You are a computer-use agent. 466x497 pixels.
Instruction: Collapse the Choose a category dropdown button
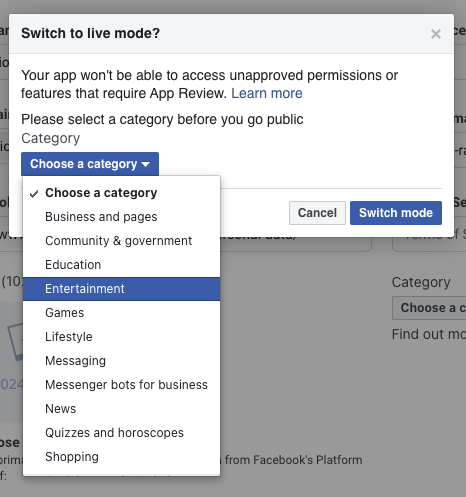tap(90, 164)
